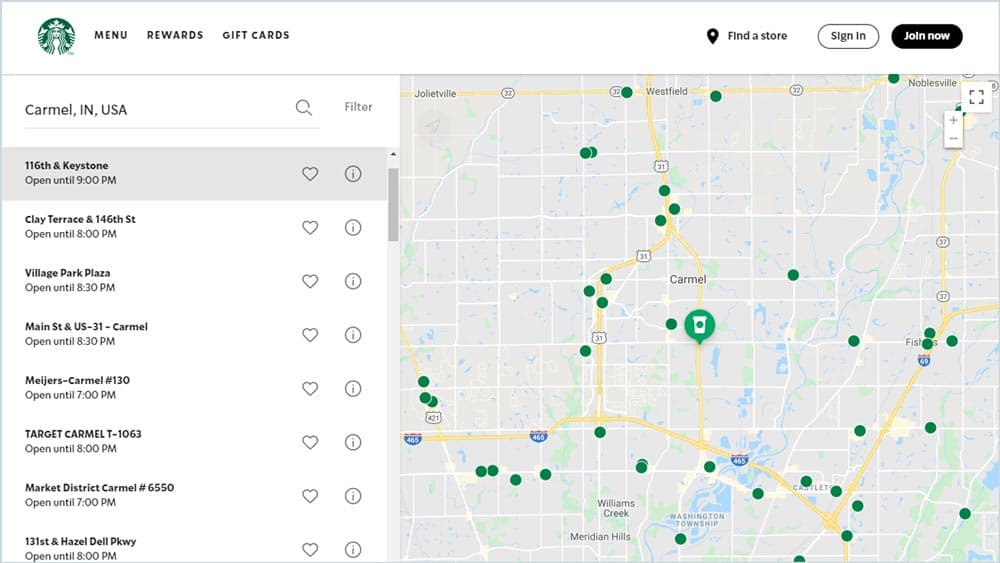Zoom out on the map
Image resolution: width=1000 pixels, height=563 pixels.
(x=953, y=138)
